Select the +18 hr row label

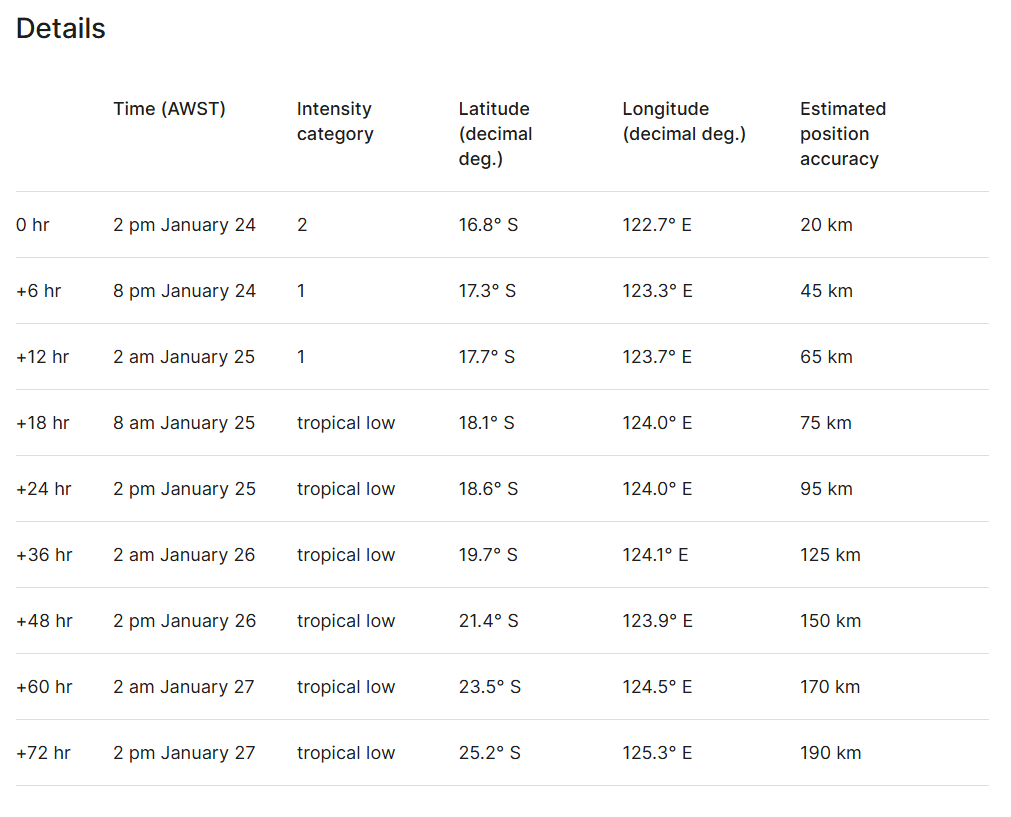(x=43, y=423)
